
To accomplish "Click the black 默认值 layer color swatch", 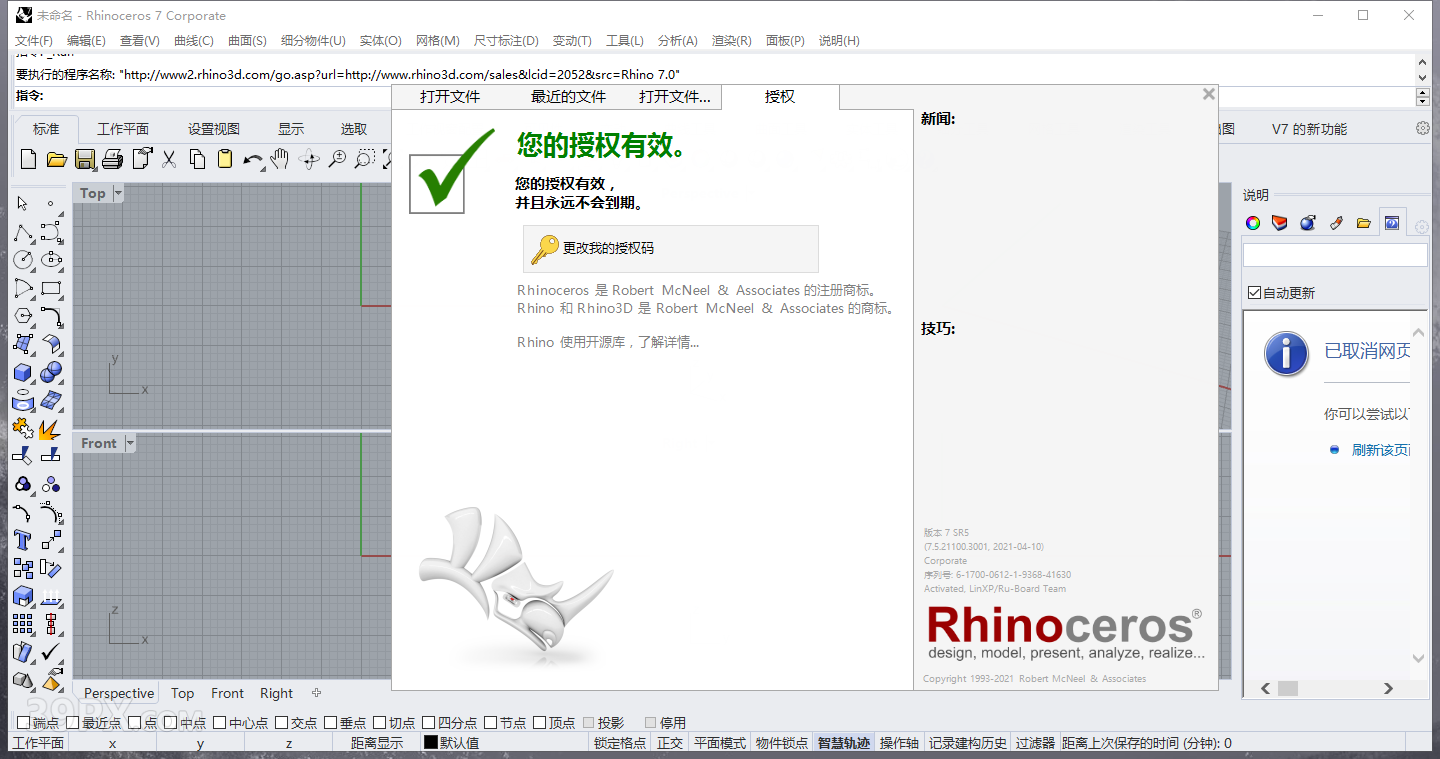I will (431, 743).
